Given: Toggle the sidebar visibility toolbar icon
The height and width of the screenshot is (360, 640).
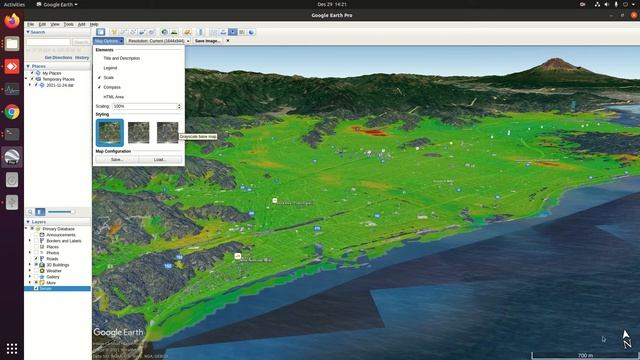Looking at the screenshot, I should pos(100,32).
